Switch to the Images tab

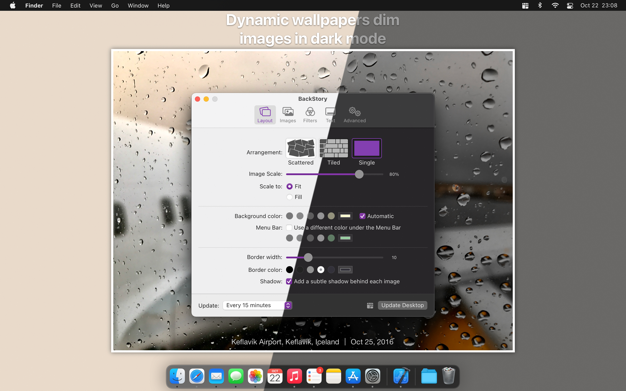[x=287, y=115]
